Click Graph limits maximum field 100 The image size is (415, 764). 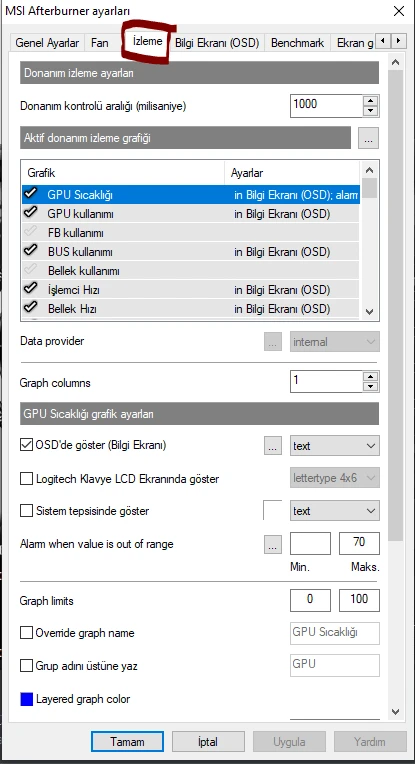359,600
